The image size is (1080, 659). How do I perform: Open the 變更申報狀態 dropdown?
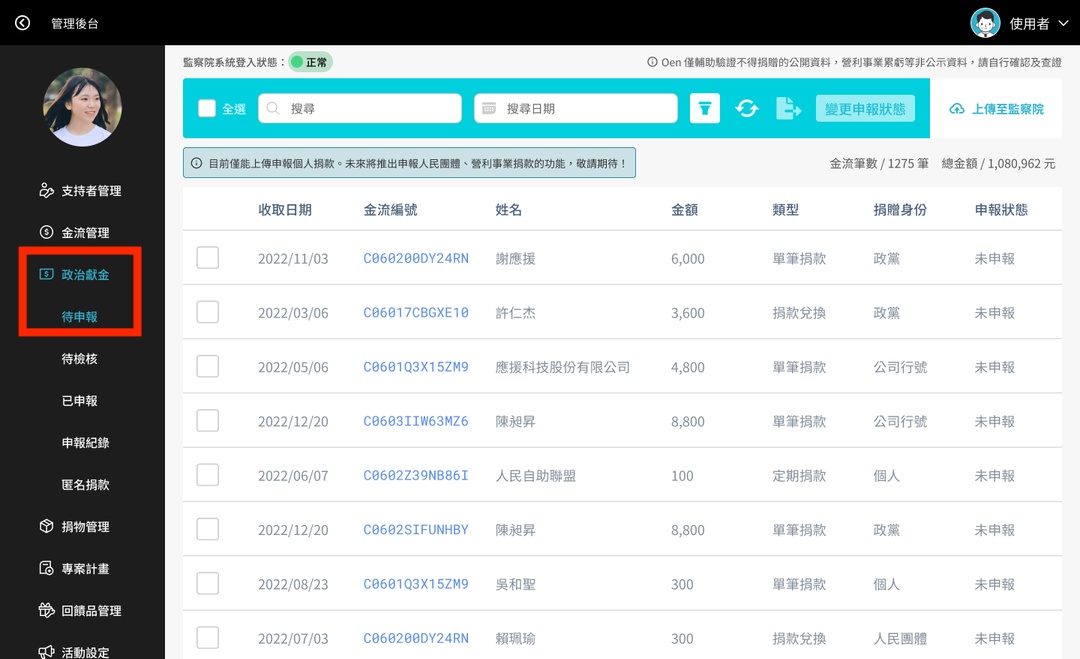864,108
